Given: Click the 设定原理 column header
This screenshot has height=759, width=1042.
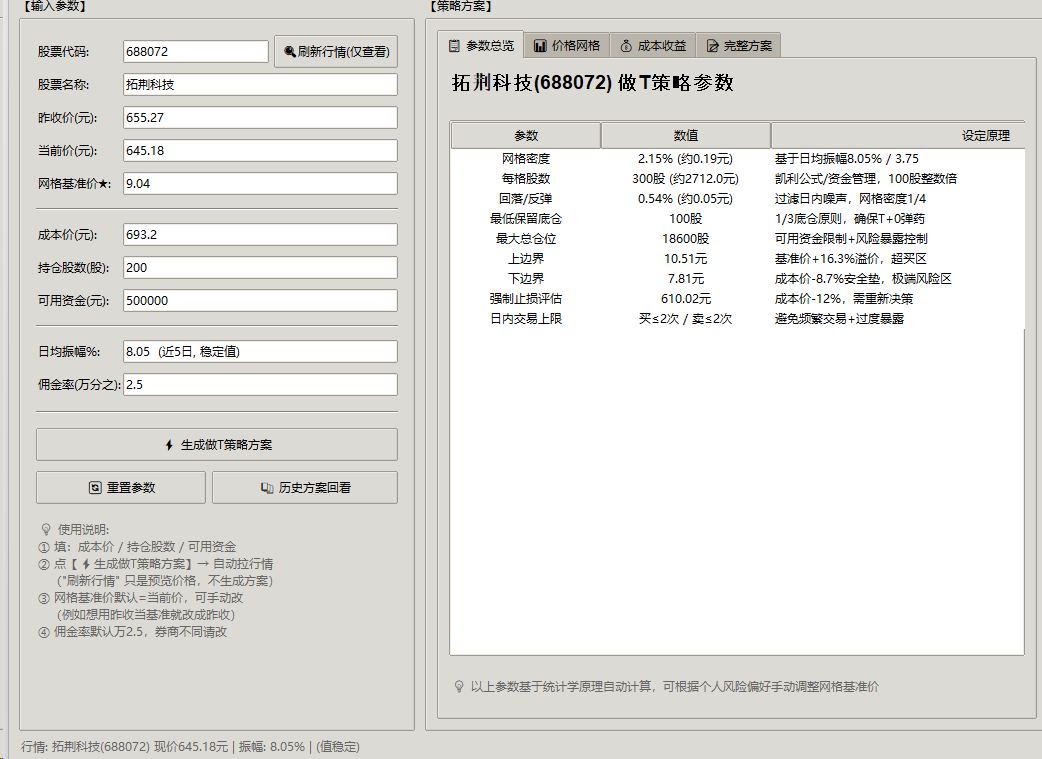Looking at the screenshot, I should (898, 136).
